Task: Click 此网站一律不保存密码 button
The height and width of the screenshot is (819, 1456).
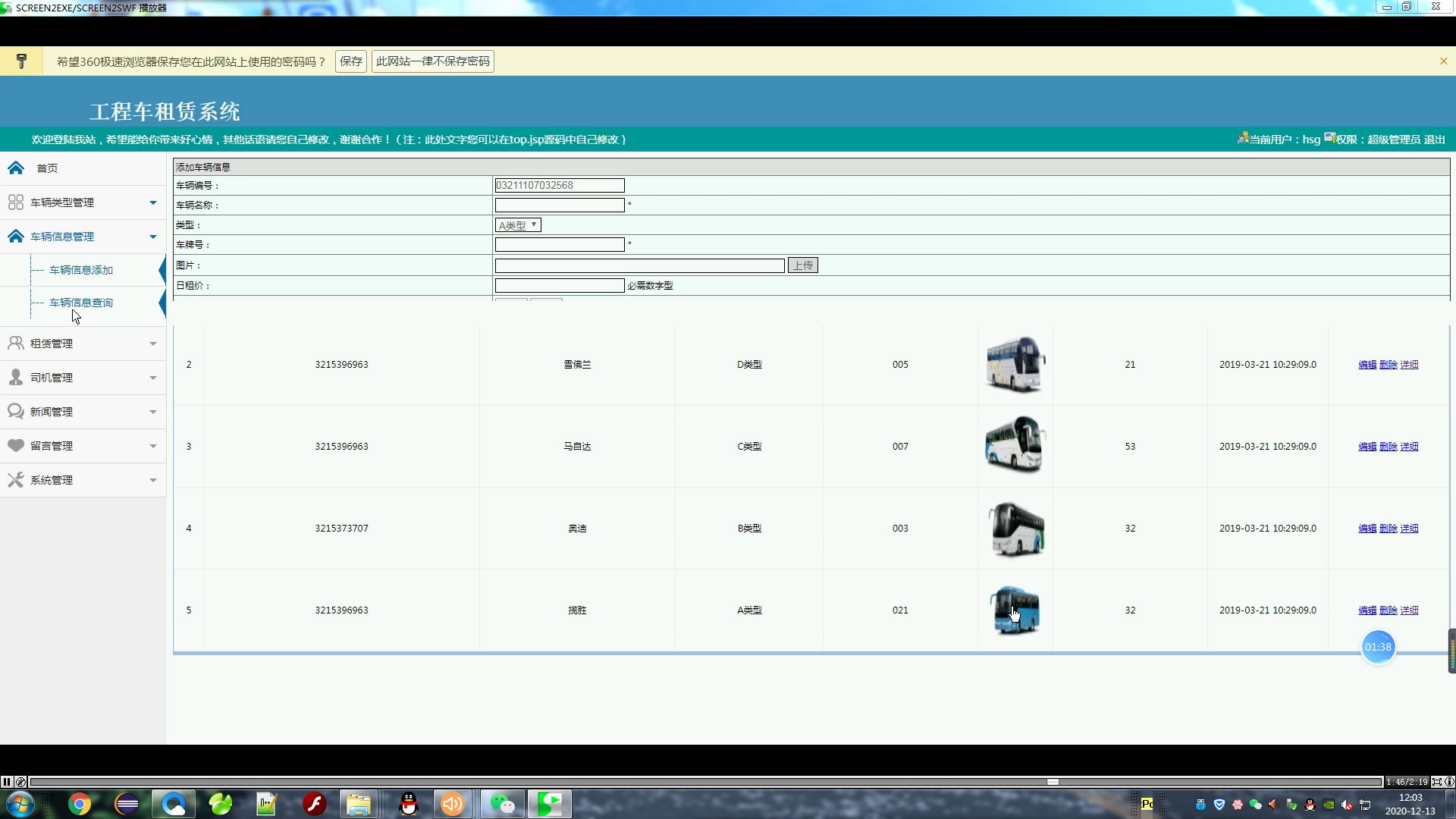Action: tap(433, 61)
